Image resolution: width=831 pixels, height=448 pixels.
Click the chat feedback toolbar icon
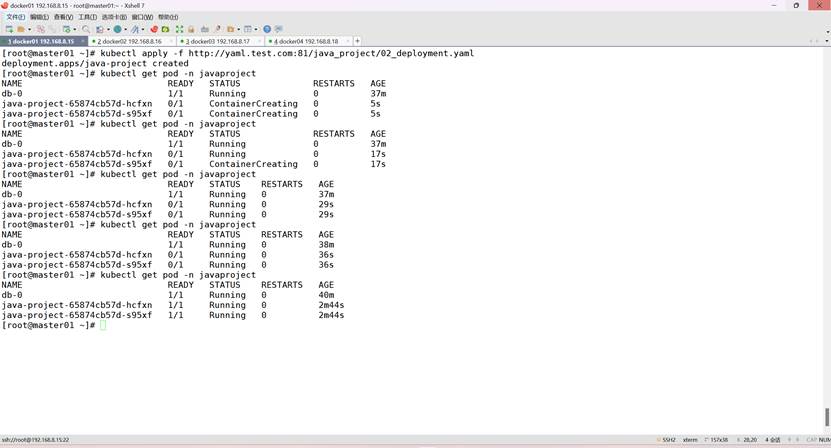point(279,29)
